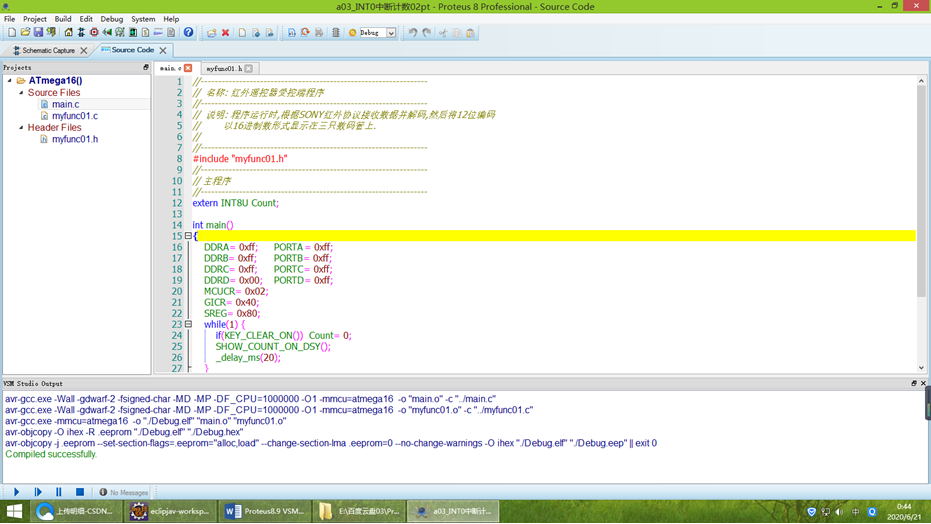
Task: Open the Source Code toolbar icon
Action: (158, 33)
